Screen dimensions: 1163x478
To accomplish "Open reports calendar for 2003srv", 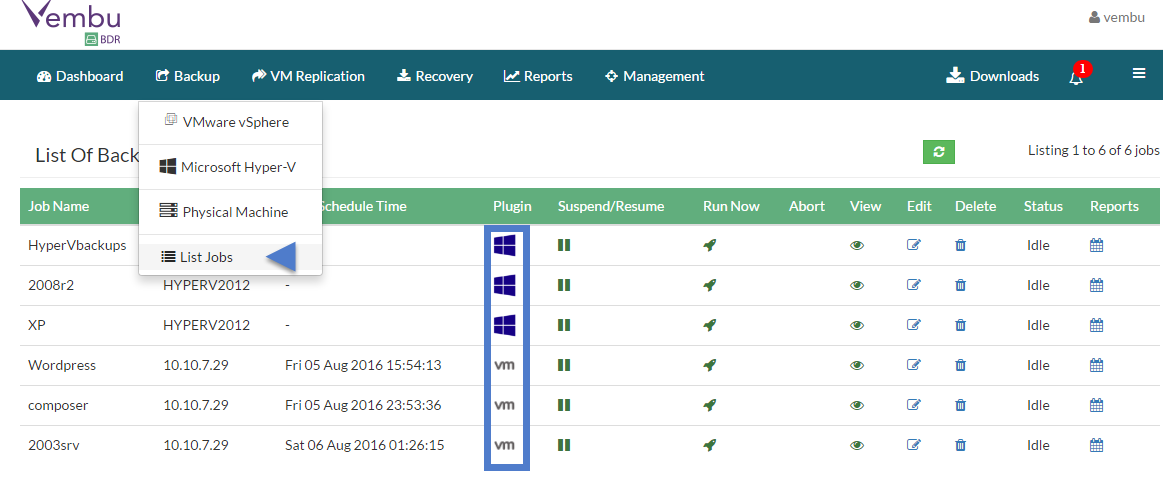I will tap(1097, 445).
